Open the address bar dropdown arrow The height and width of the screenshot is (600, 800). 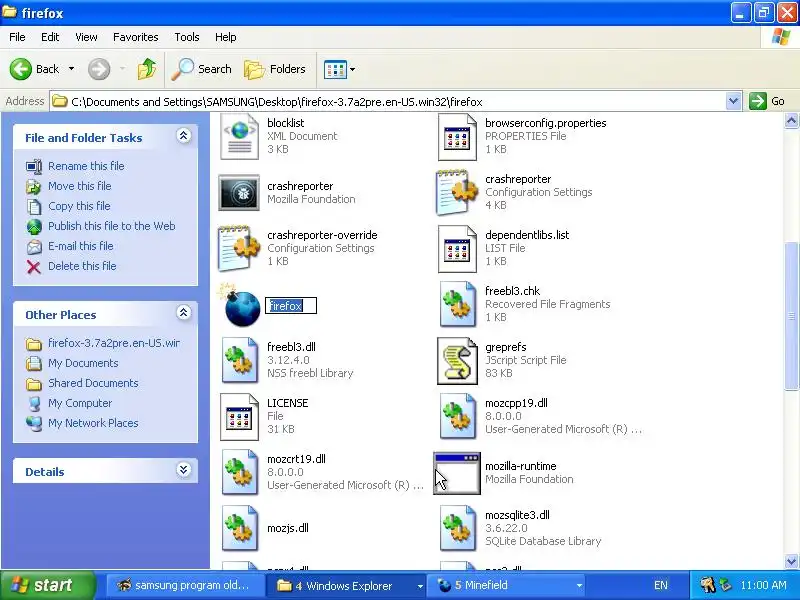point(733,102)
